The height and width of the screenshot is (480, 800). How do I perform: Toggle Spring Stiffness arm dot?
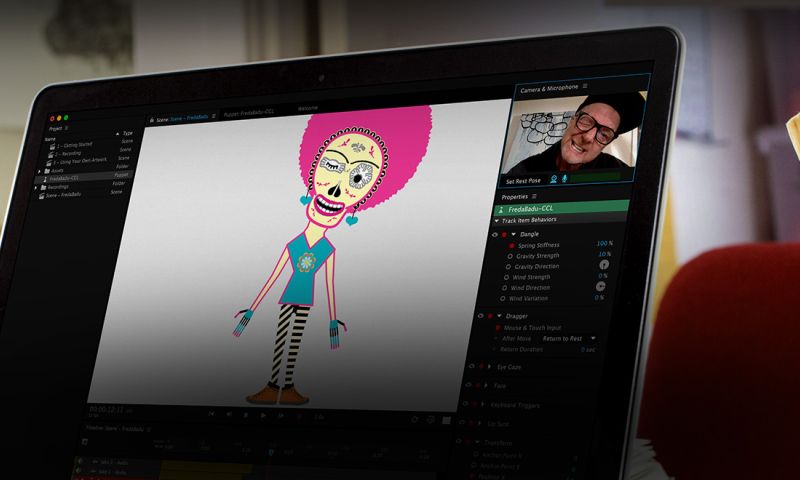[x=512, y=246]
